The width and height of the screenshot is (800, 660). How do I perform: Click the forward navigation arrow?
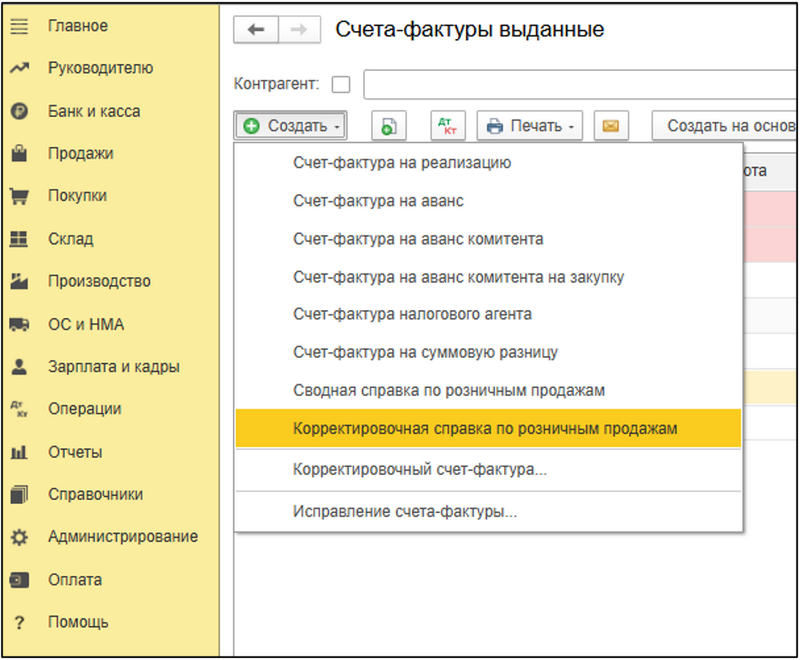click(299, 30)
